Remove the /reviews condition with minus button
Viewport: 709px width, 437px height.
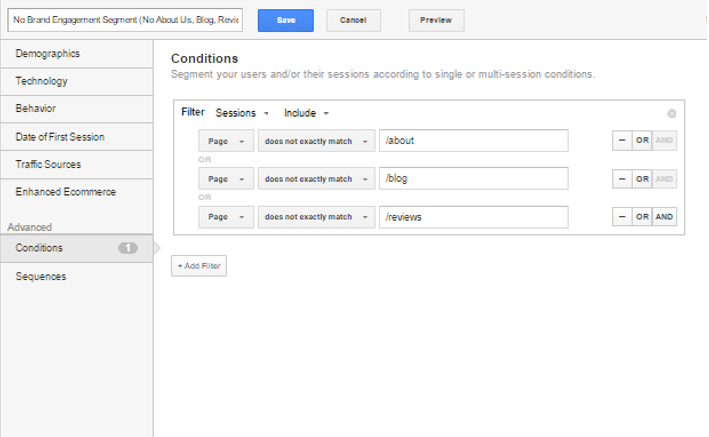(622, 217)
